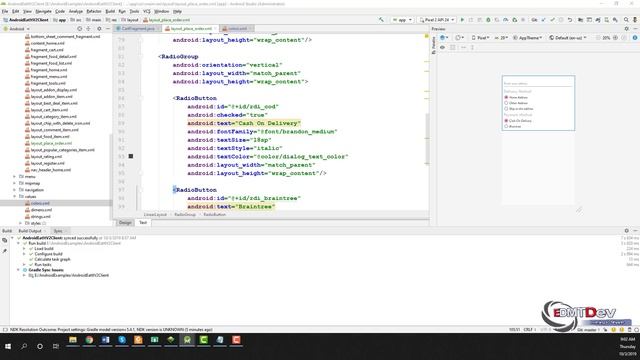
Task: Pin the Build panel tab
Action: click(x=4, y=251)
